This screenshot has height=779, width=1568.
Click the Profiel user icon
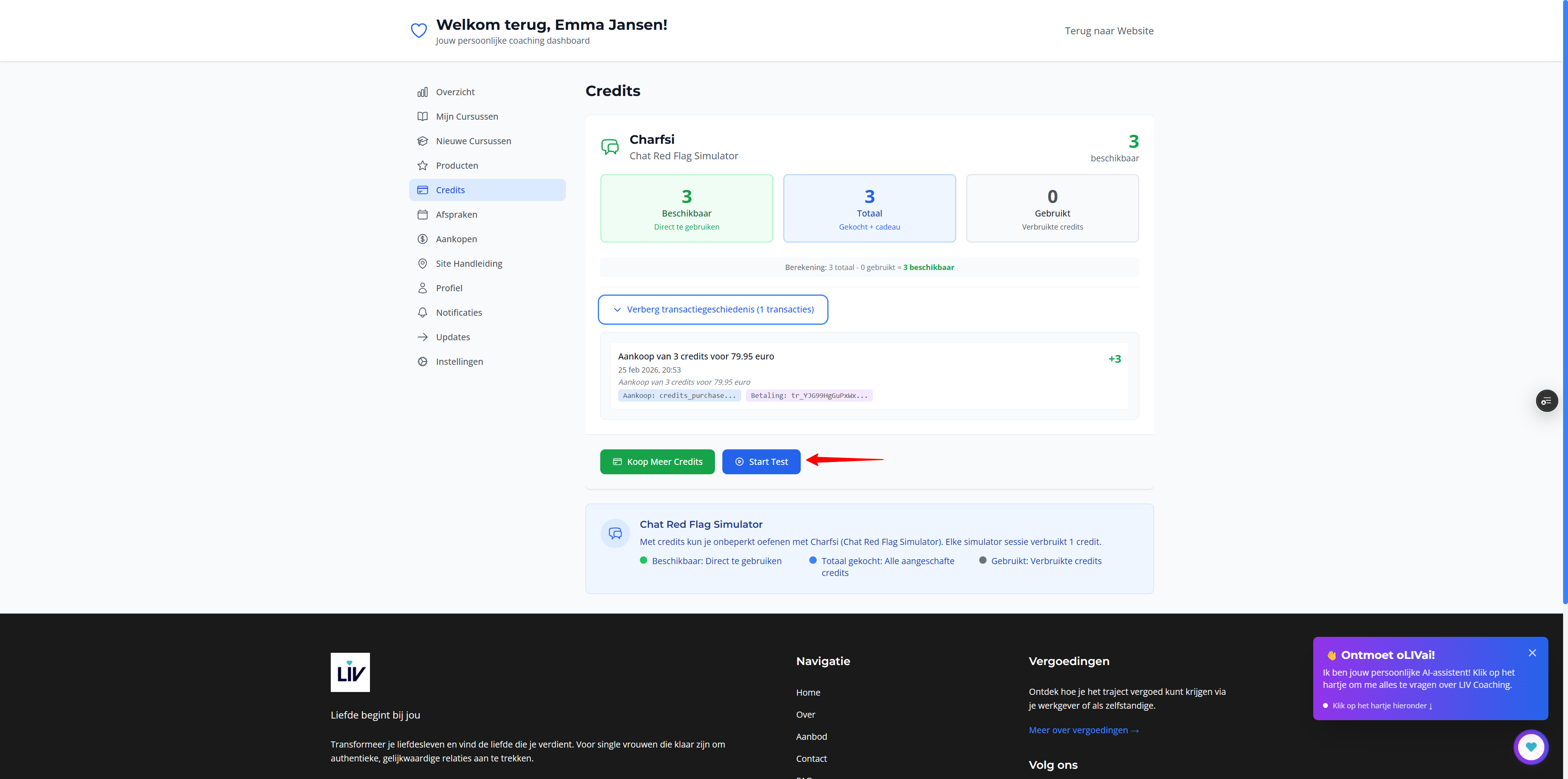coord(423,288)
